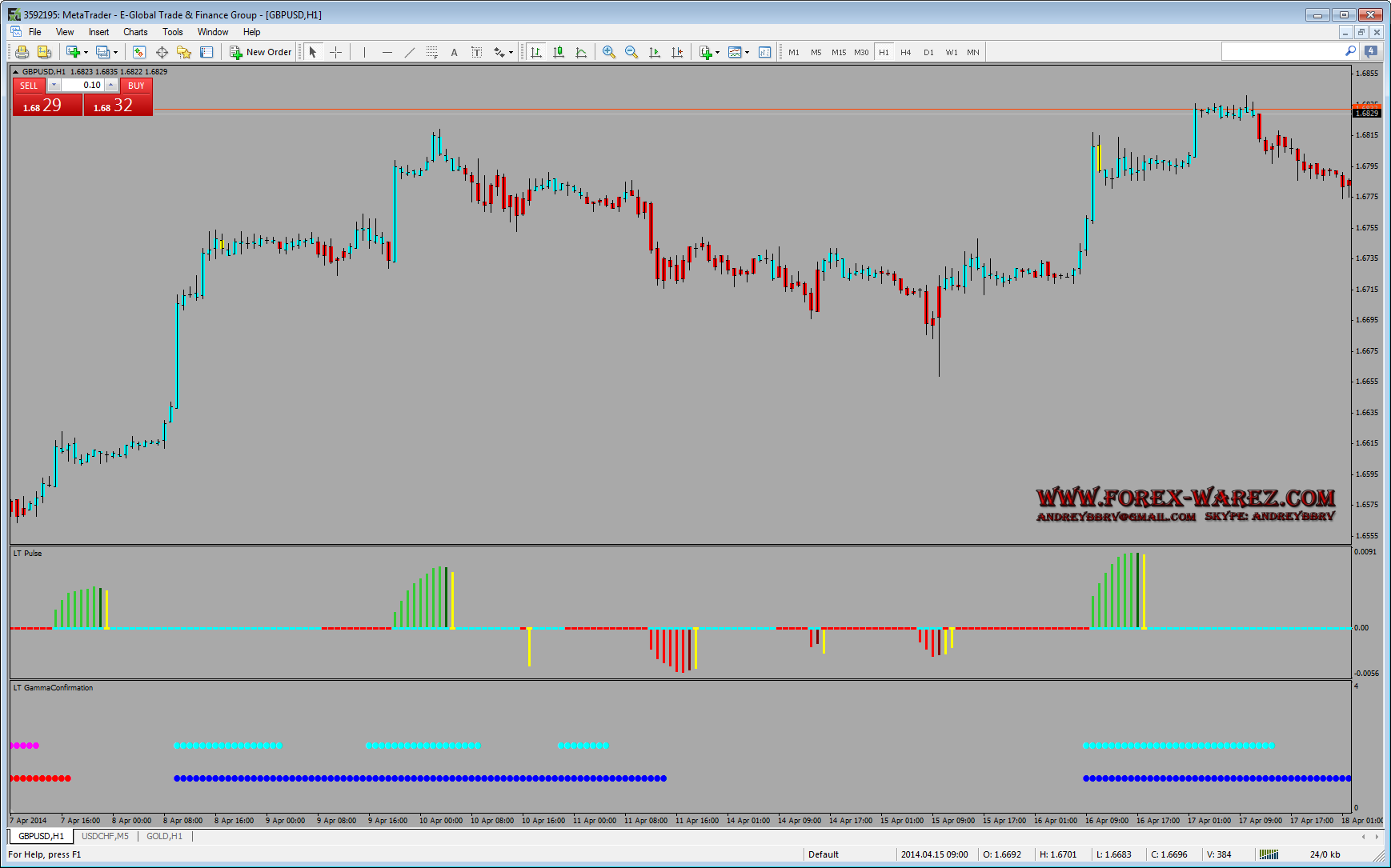Toggle Bar Chart display mode

(536, 52)
